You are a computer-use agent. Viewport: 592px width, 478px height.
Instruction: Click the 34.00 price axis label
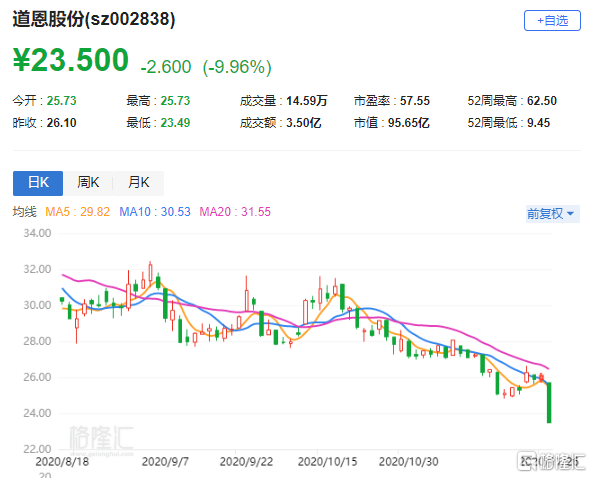pos(37,233)
